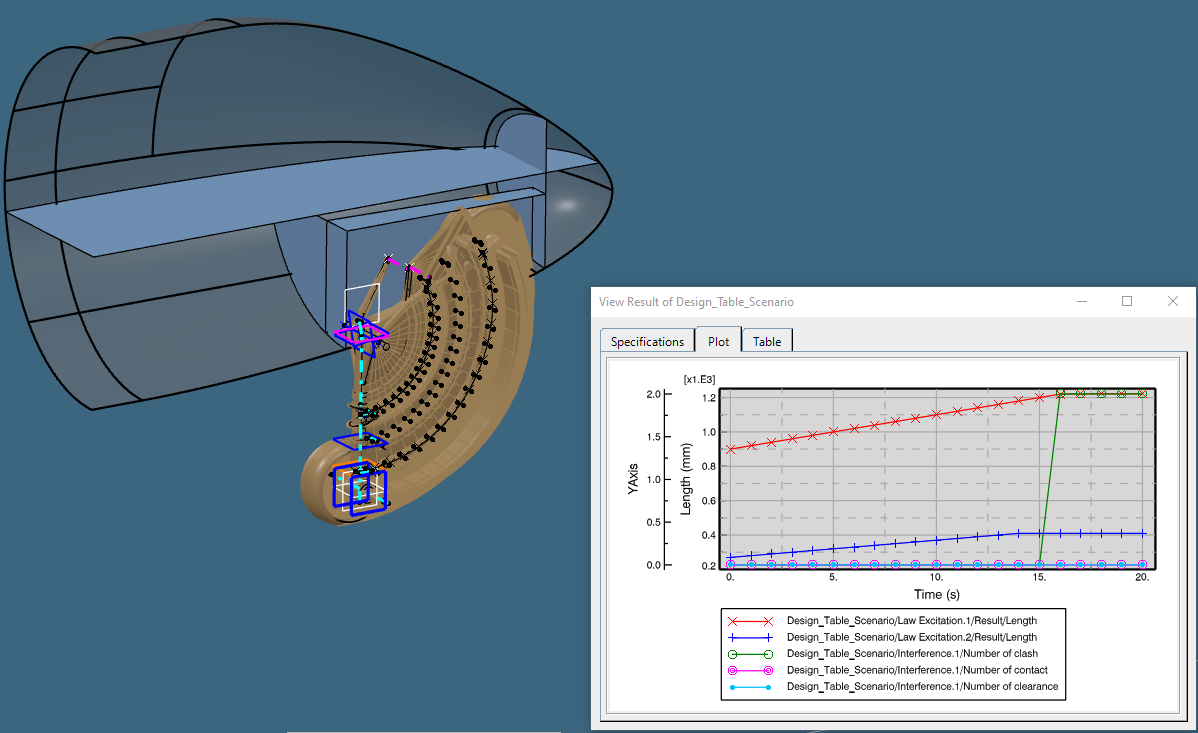The height and width of the screenshot is (733, 1198).
Task: Click the YAxis label on the plot
Action: (x=634, y=479)
